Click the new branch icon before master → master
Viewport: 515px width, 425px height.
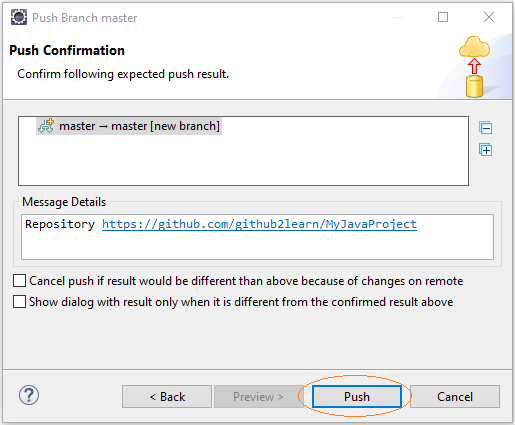(x=46, y=126)
